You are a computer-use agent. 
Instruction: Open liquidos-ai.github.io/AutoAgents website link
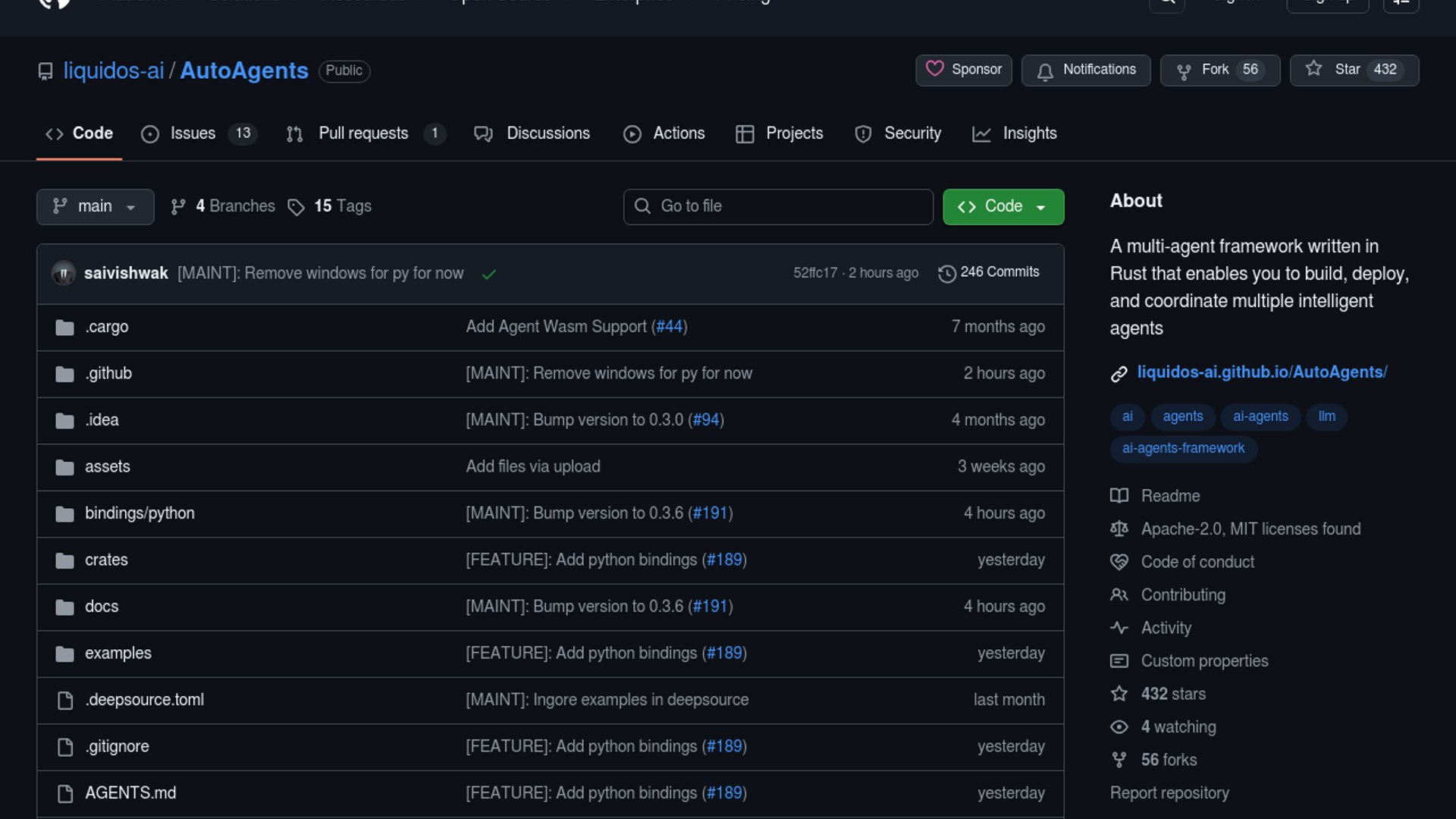click(x=1261, y=372)
